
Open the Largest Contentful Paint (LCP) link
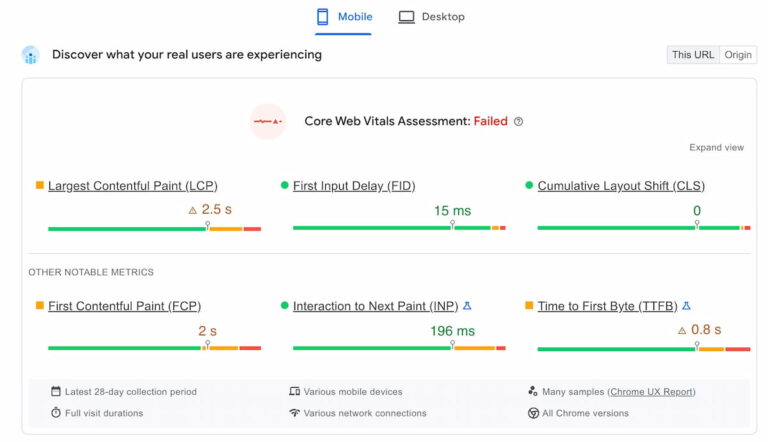(132, 186)
